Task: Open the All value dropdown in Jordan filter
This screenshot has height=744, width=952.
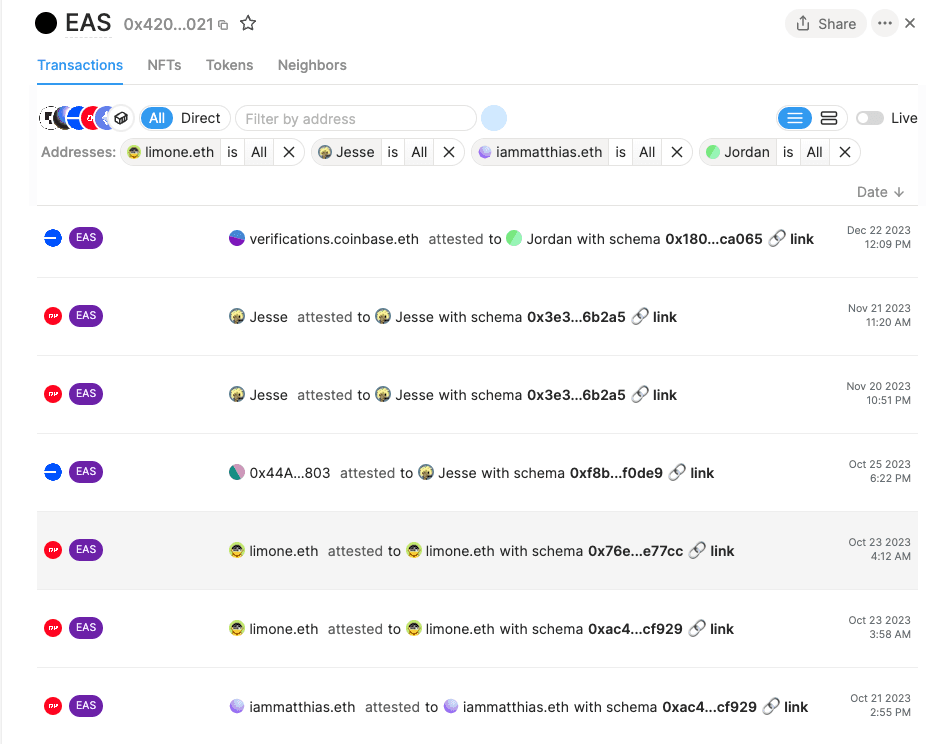Action: click(x=815, y=152)
